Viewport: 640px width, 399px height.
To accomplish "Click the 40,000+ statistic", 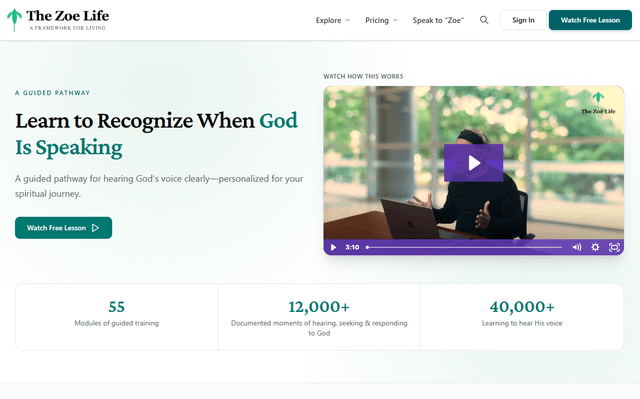I will pyautogui.click(x=522, y=307).
